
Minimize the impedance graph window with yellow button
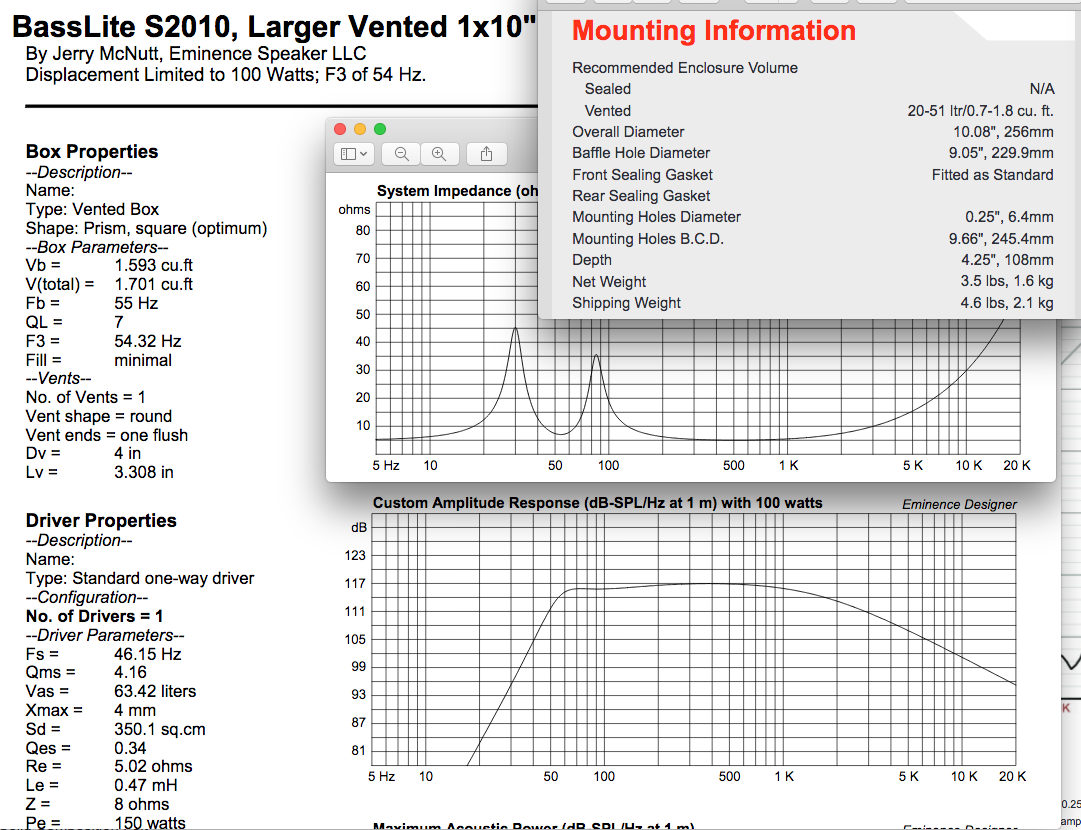[360, 129]
